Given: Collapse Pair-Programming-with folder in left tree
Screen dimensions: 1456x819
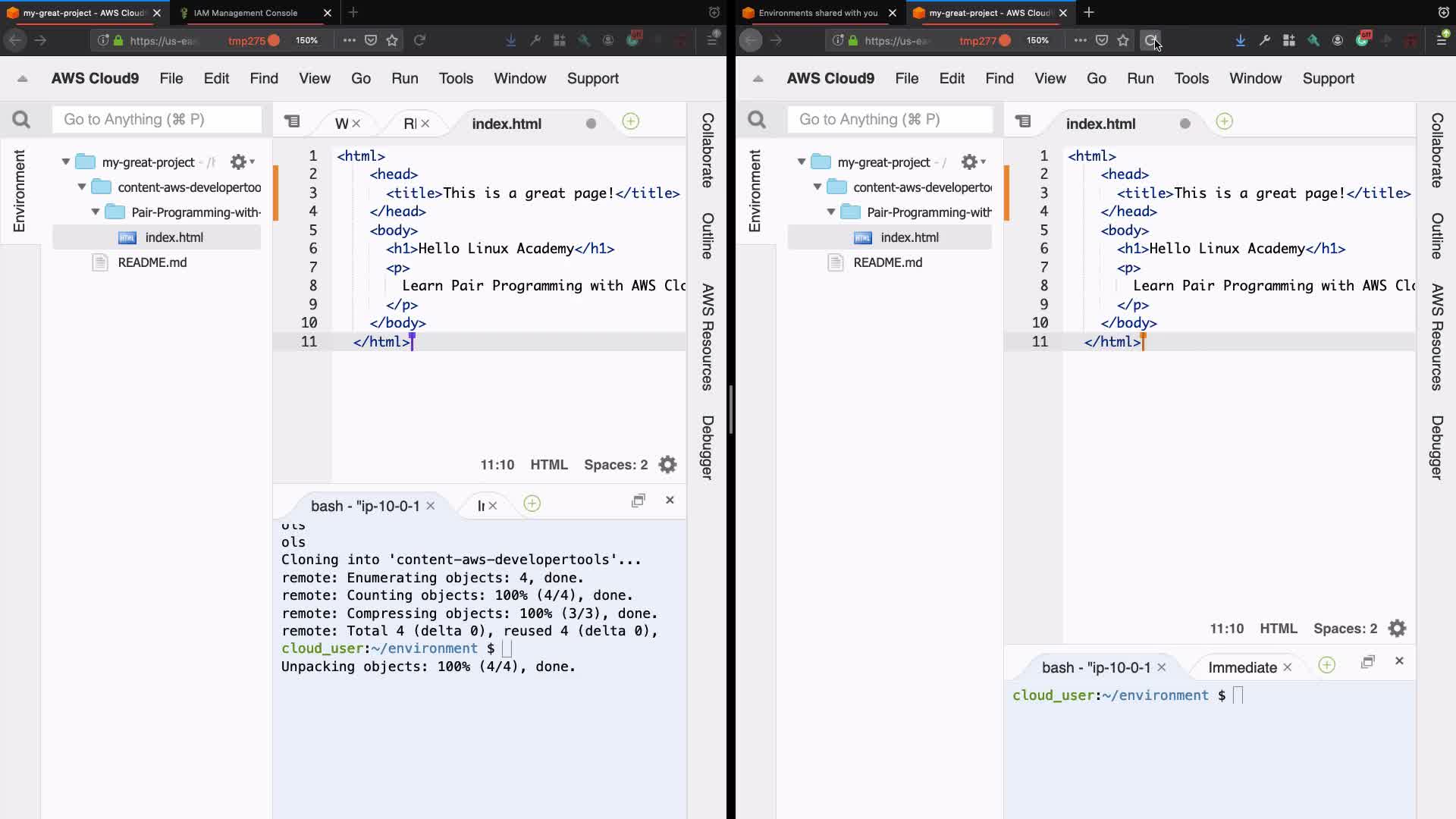Looking at the screenshot, I should pos(96,212).
